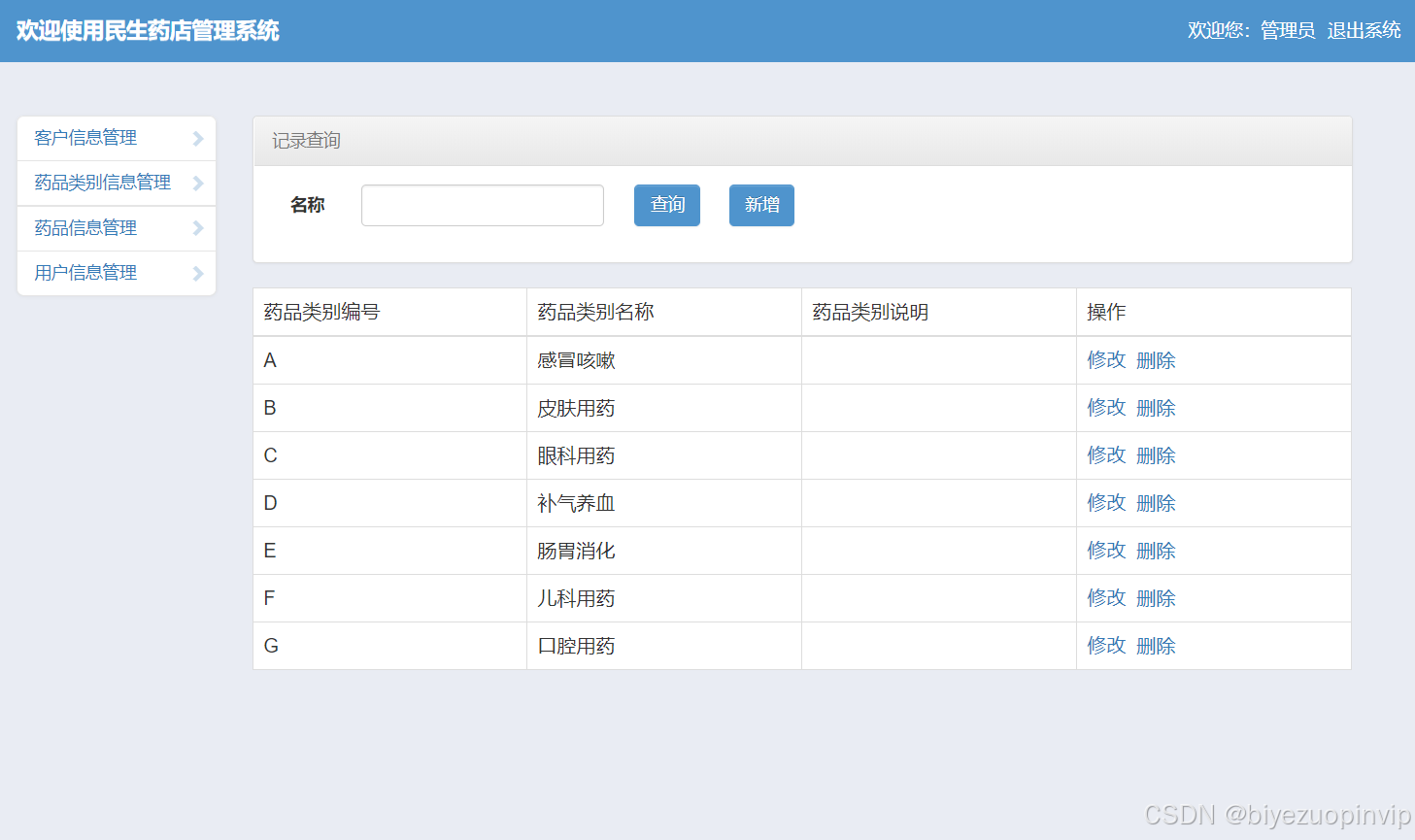Edit 补气养血 row with 修改
This screenshot has height=840, width=1415.
click(1106, 503)
